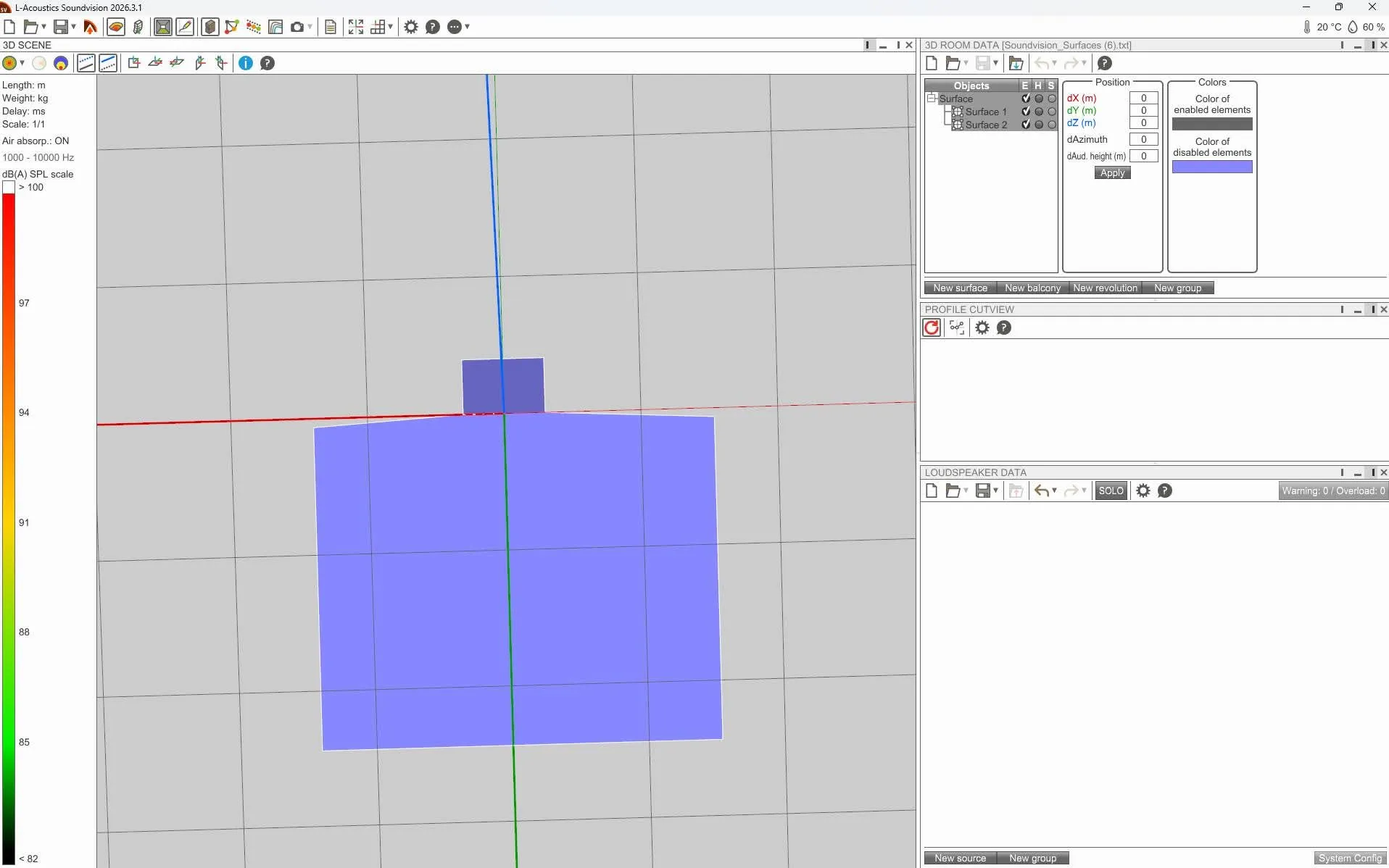Open the grid options dropdown arrow
Image resolution: width=1389 pixels, height=868 pixels.
[x=390, y=27]
